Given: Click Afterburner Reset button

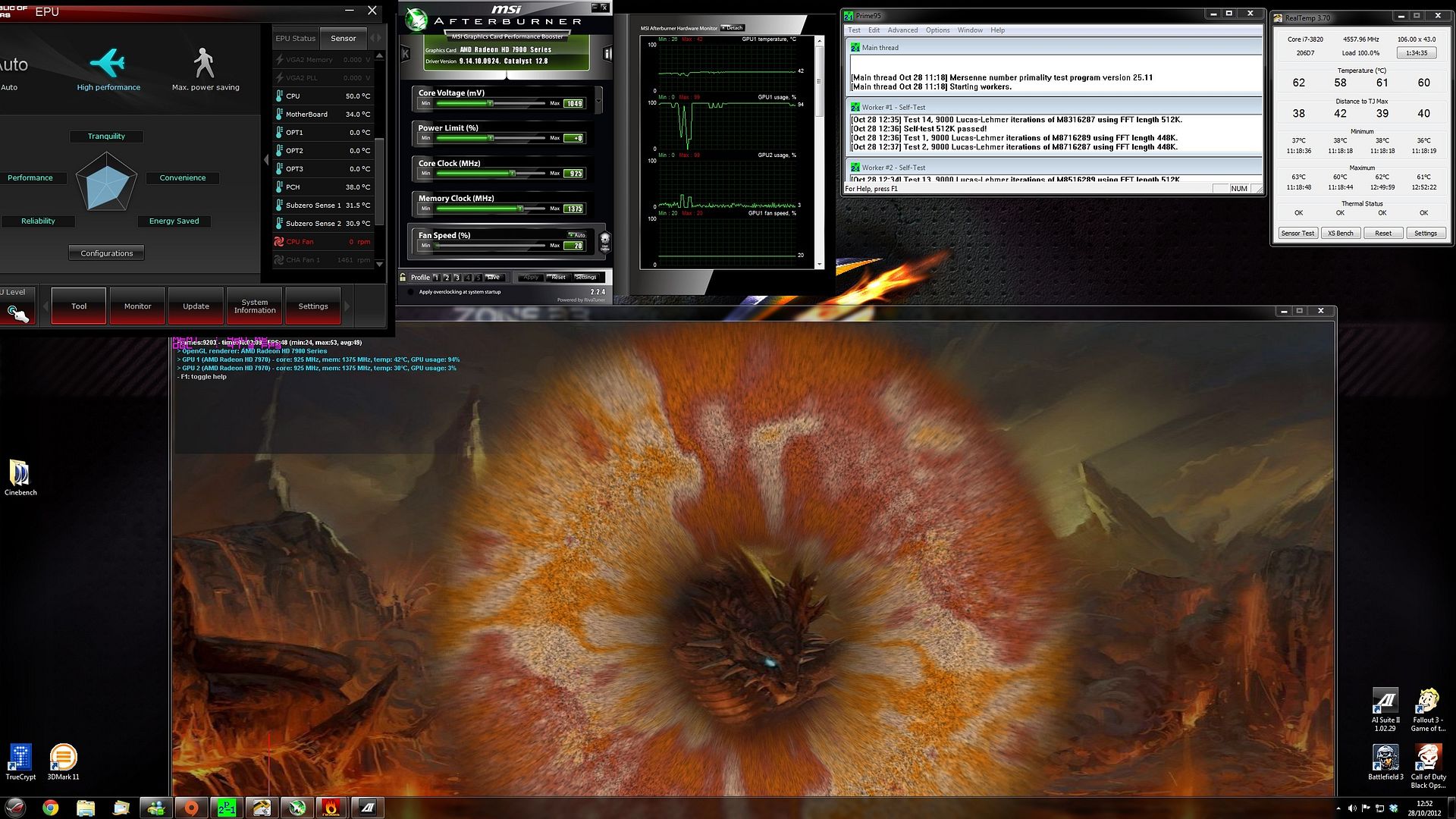Looking at the screenshot, I should coord(558,278).
